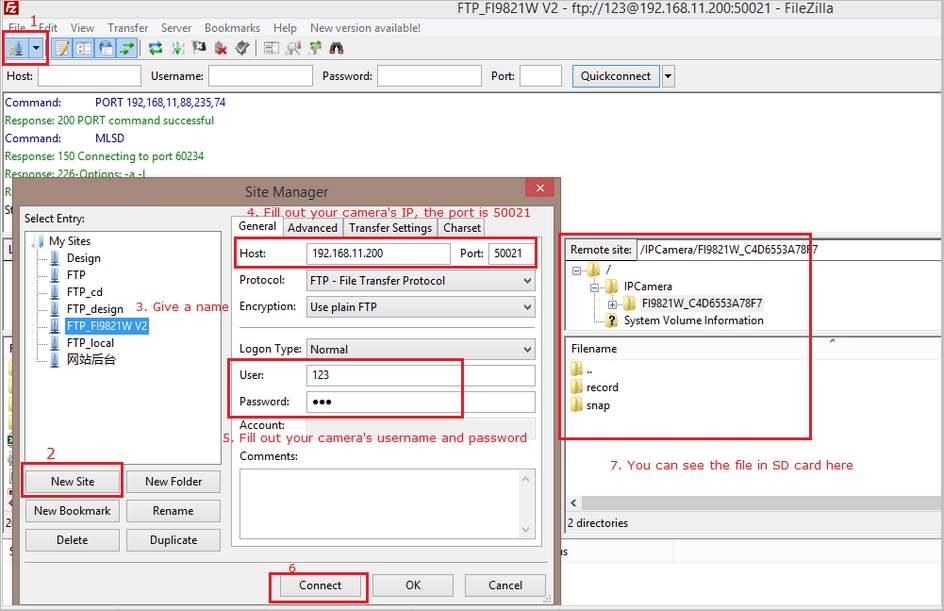Viewport: 944px width, 611px height.
Task: Switch to the General tab
Action: 257,226
